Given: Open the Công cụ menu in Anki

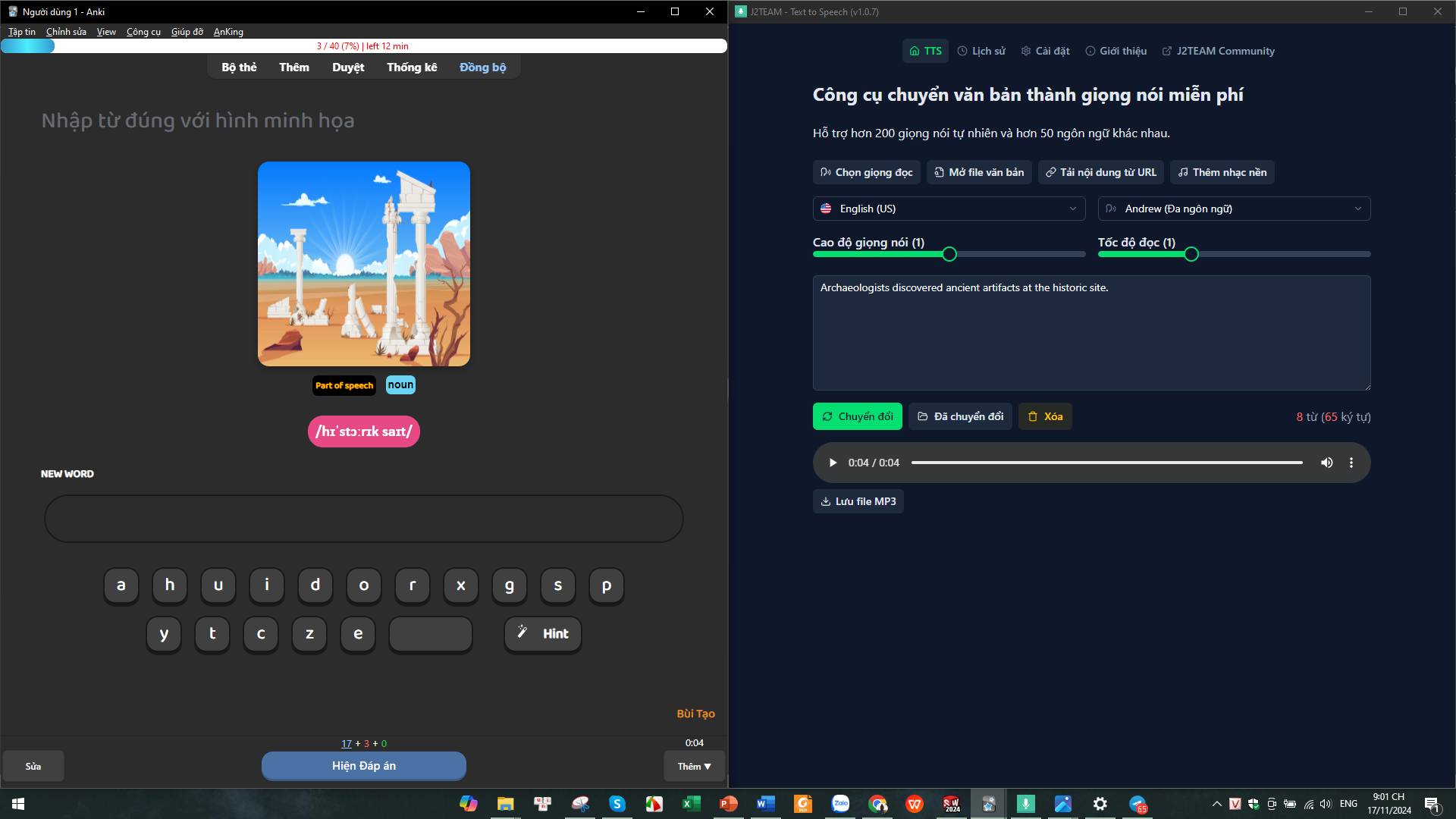Looking at the screenshot, I should (x=143, y=32).
